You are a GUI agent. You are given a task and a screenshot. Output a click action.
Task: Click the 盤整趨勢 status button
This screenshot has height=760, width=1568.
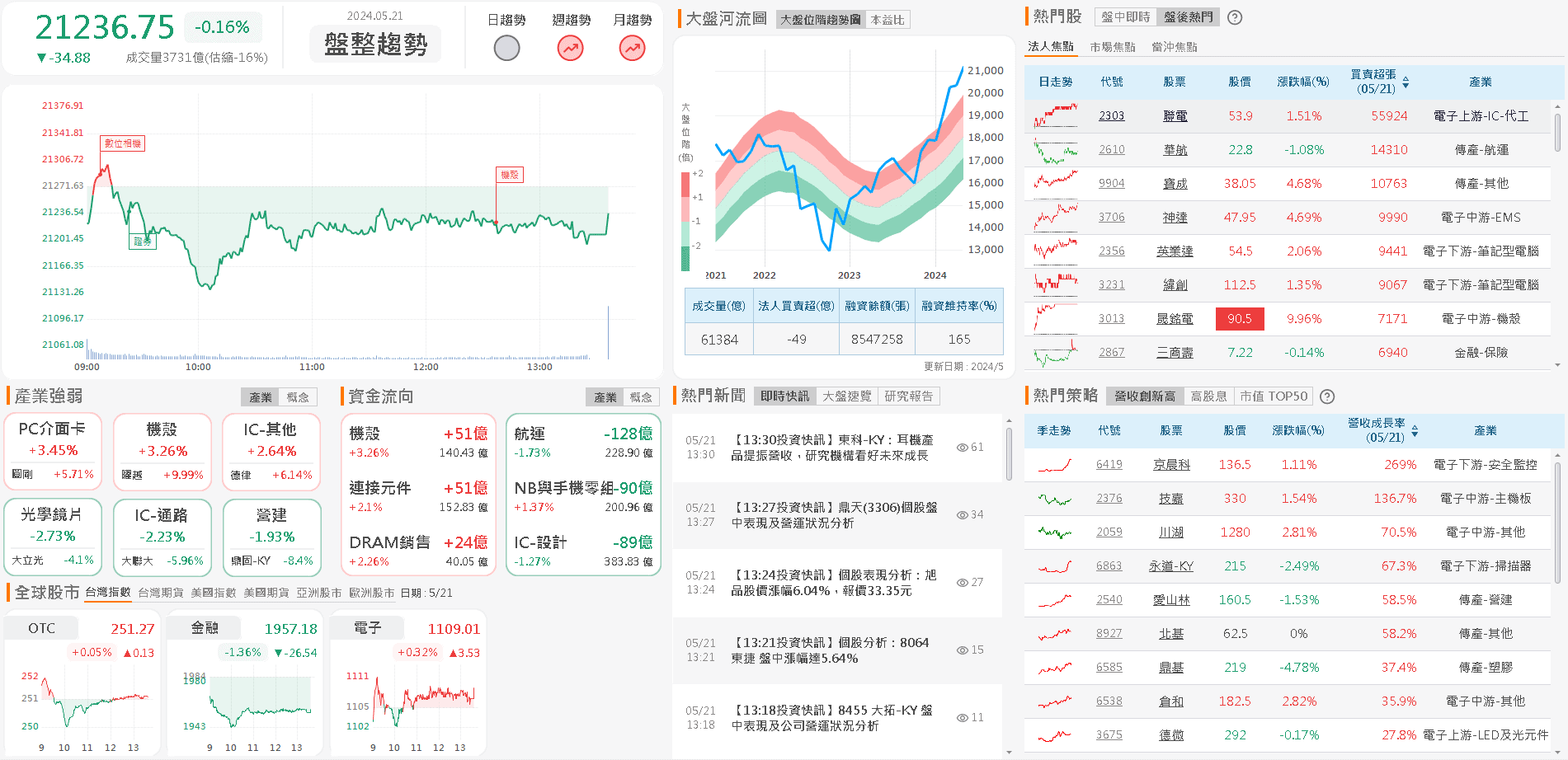coord(375,44)
